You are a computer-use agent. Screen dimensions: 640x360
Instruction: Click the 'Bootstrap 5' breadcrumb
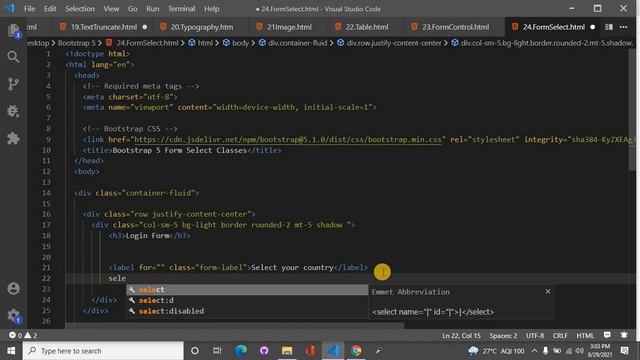(76, 43)
